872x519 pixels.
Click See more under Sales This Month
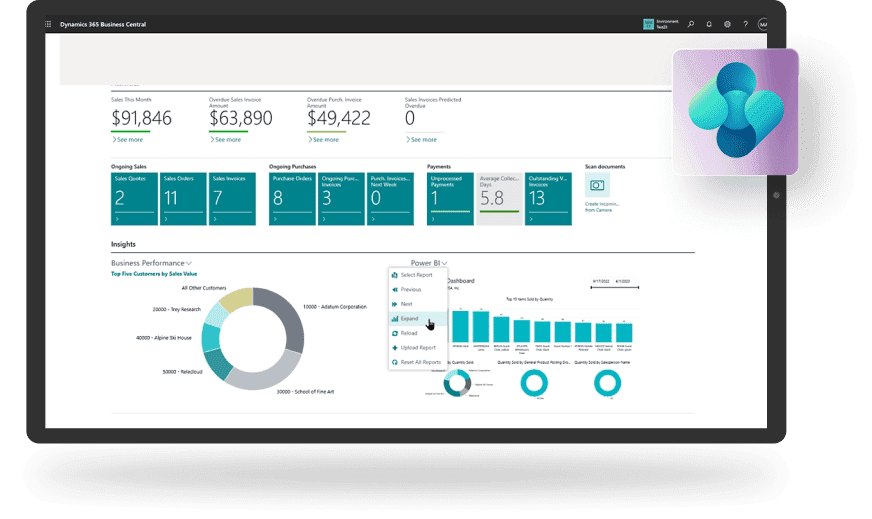128,140
